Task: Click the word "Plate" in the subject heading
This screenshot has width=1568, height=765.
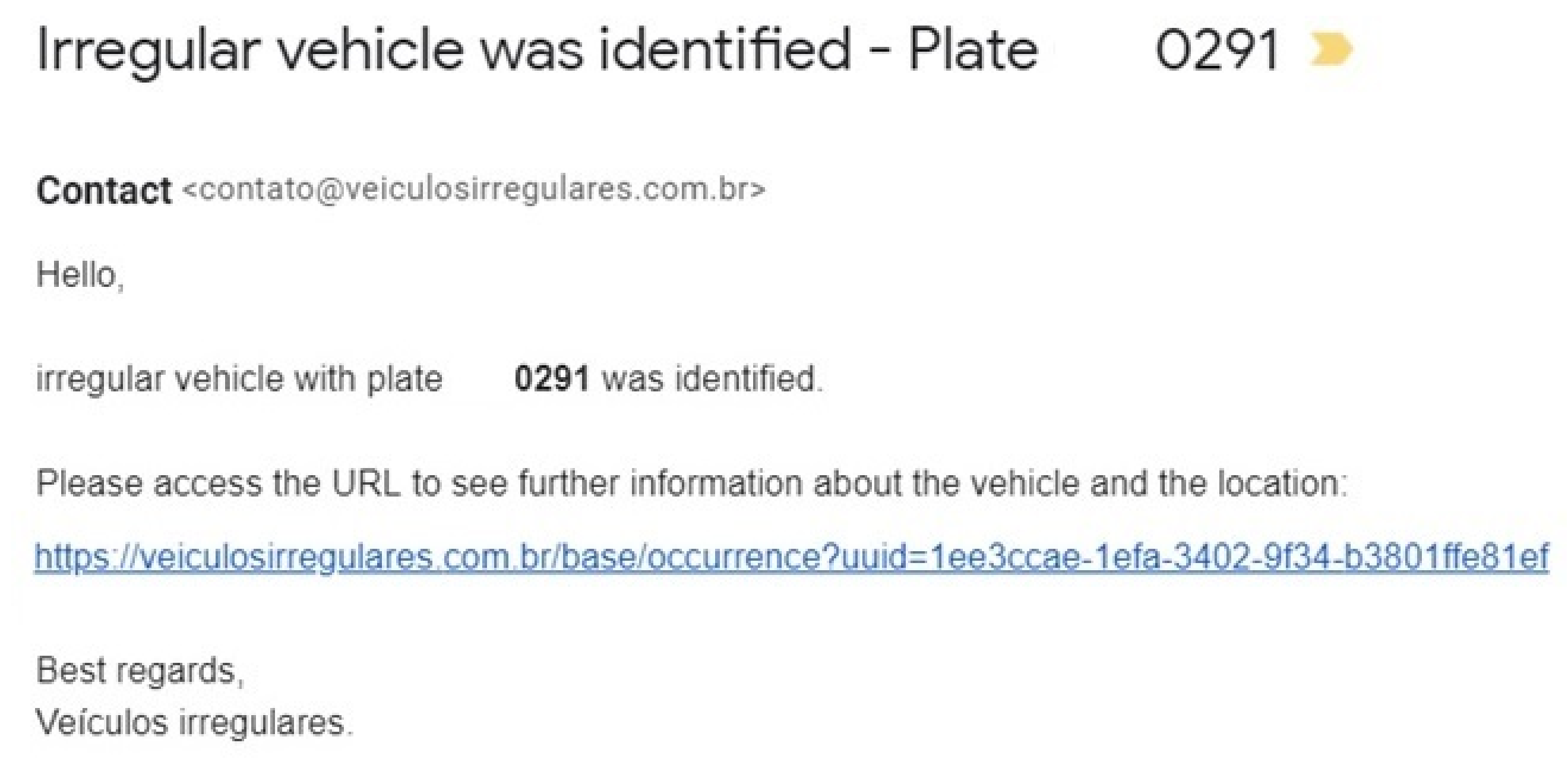Action: [973, 50]
